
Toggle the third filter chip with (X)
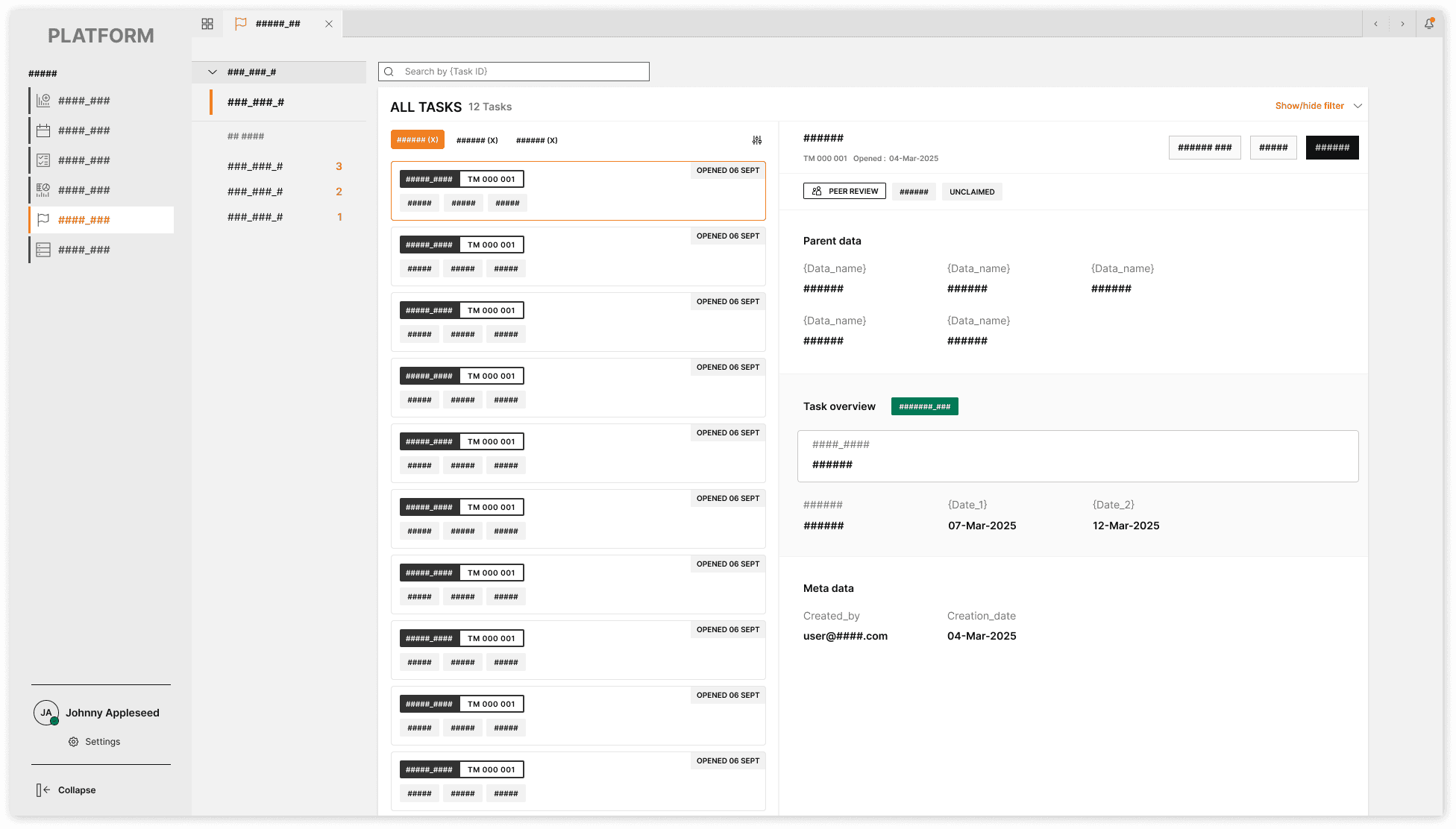coord(536,140)
